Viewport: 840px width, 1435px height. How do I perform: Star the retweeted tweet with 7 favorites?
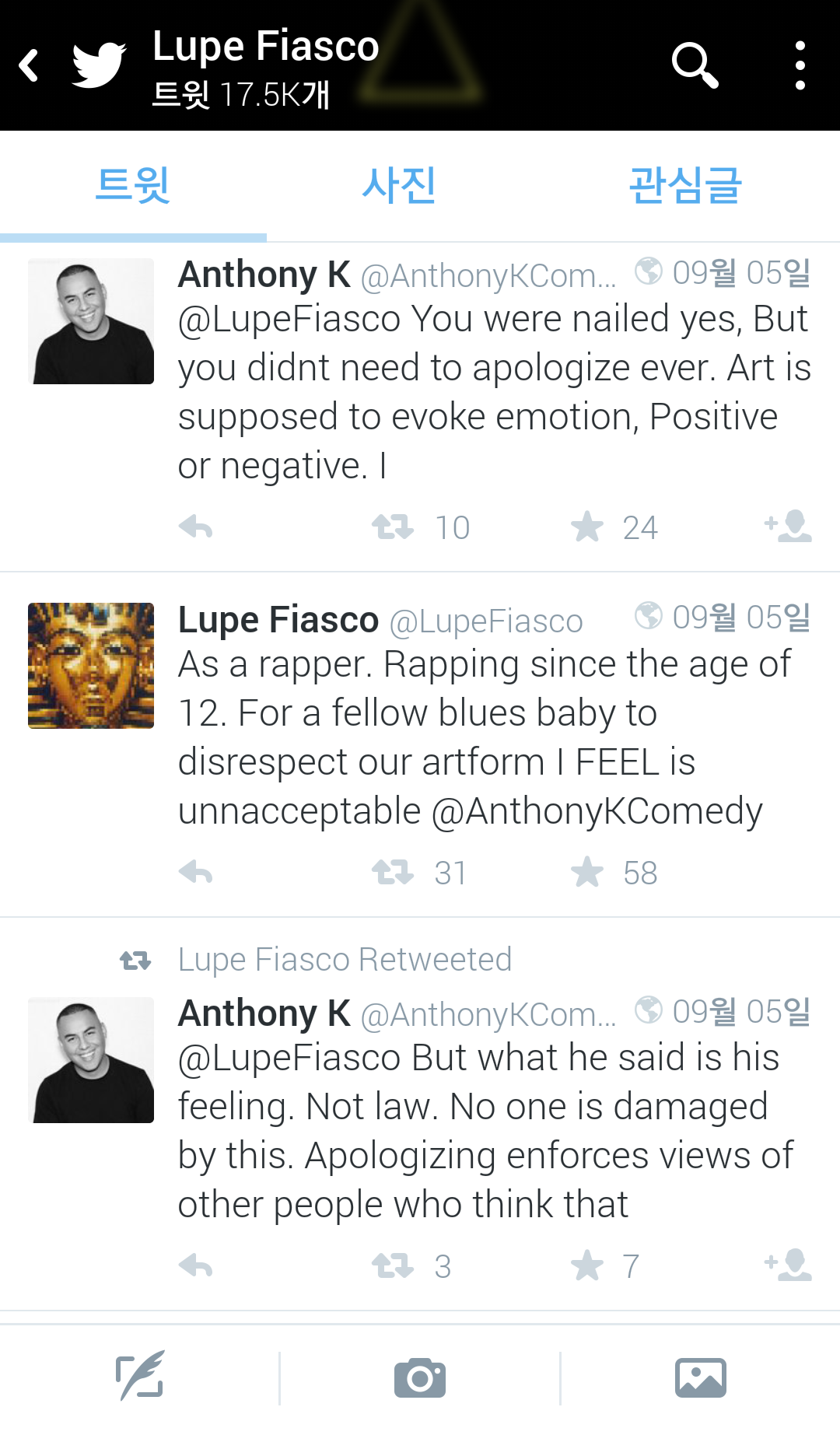[587, 1266]
